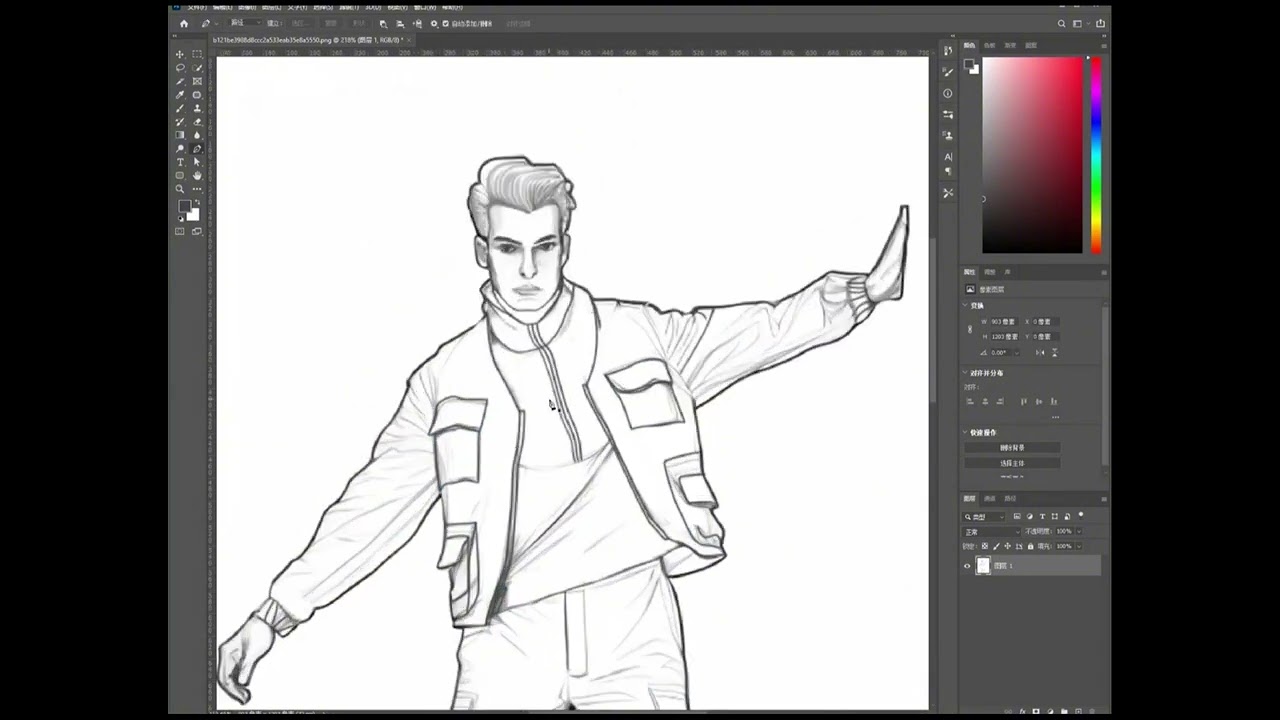
Task: Activate the Hand tool
Action: (197, 175)
